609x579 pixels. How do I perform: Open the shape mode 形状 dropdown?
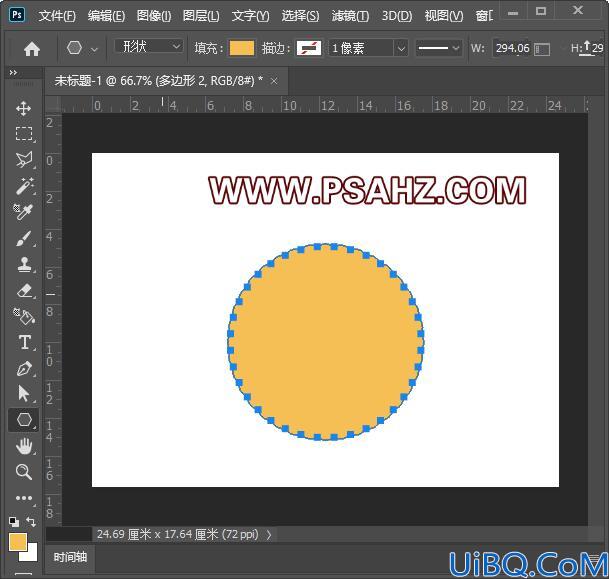click(x=149, y=47)
